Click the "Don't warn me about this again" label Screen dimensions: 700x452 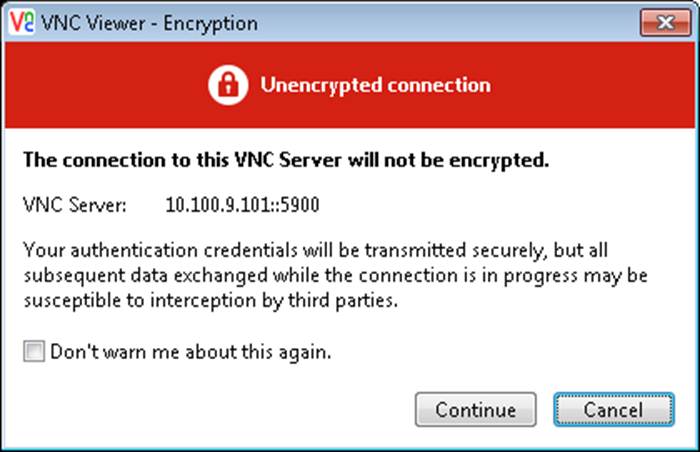191,352
